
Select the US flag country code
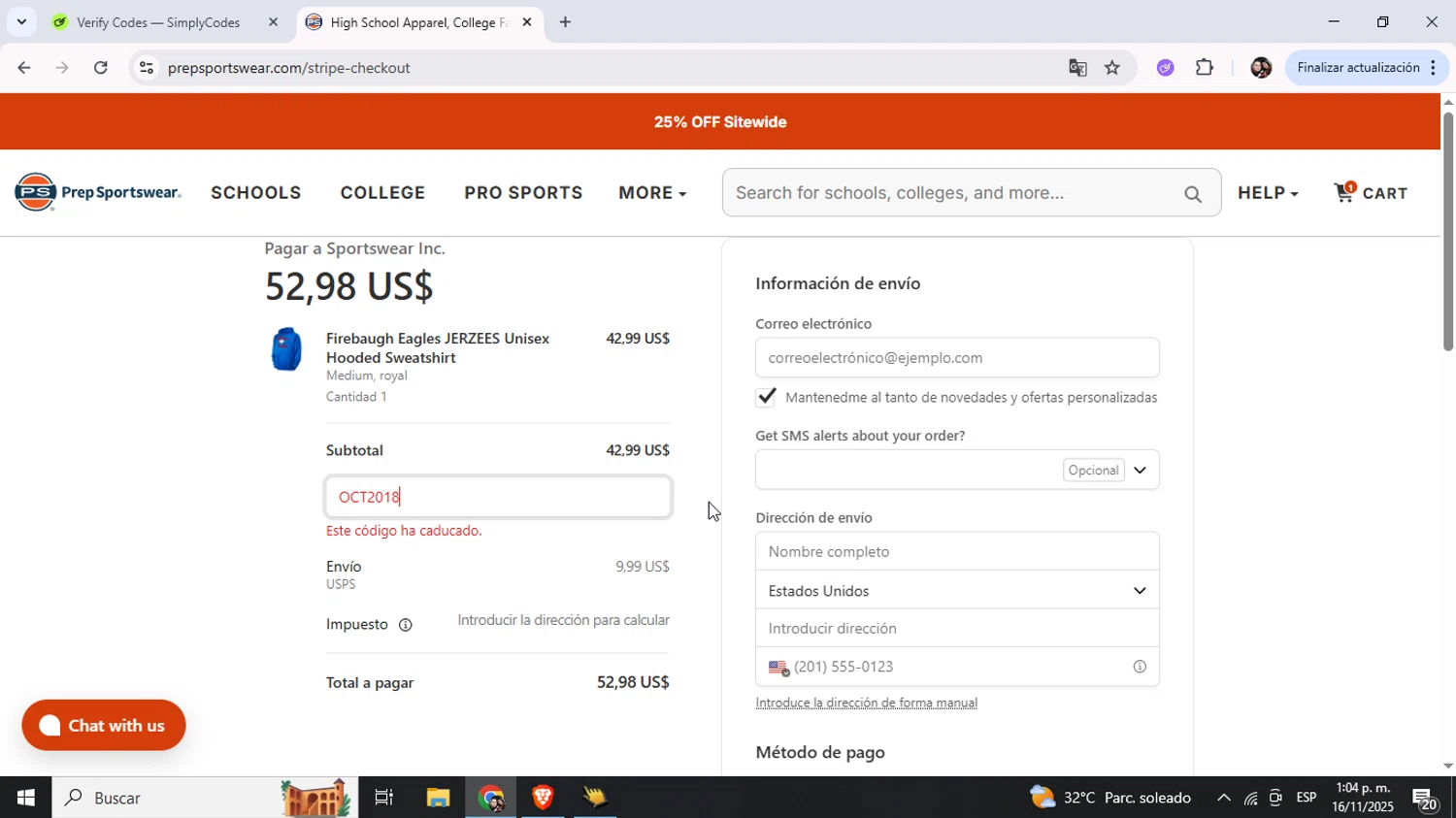778,668
